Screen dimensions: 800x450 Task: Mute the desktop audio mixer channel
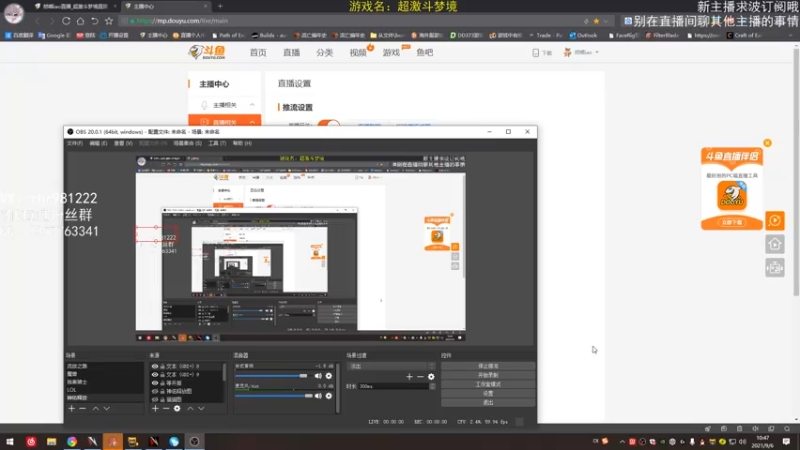tap(318, 376)
